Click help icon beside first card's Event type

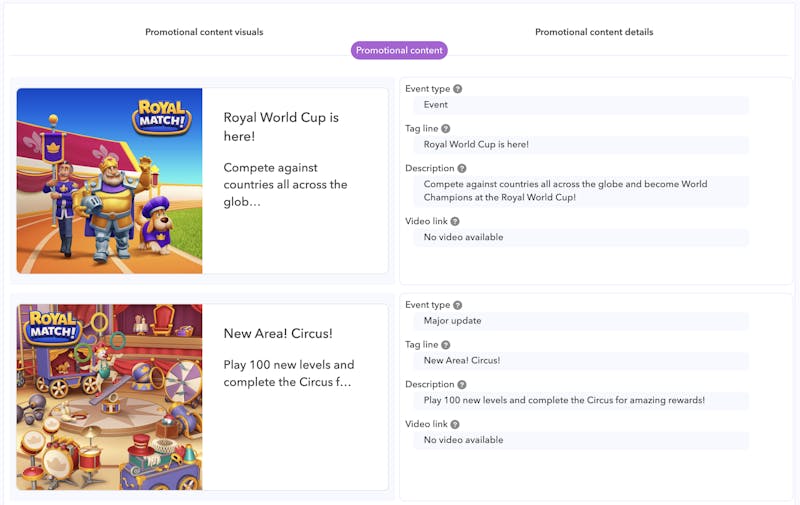pyautogui.click(x=458, y=89)
